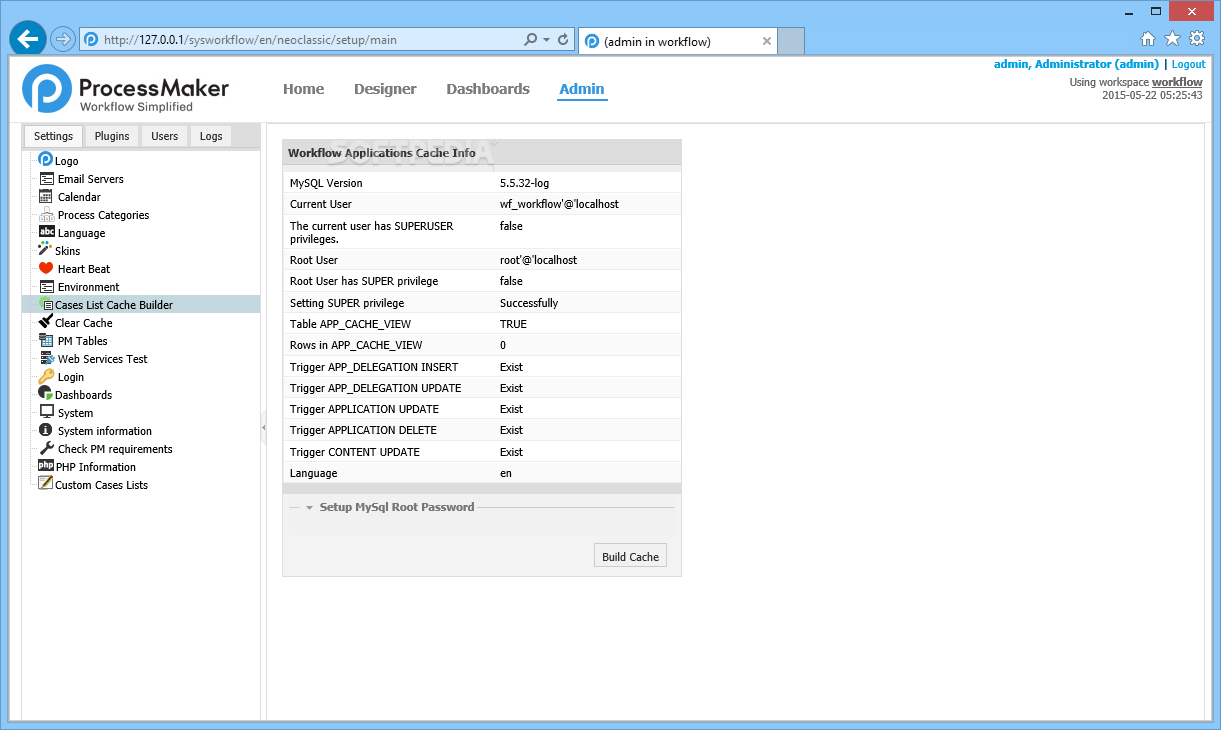Click the browser address bar URL

(x=250, y=40)
